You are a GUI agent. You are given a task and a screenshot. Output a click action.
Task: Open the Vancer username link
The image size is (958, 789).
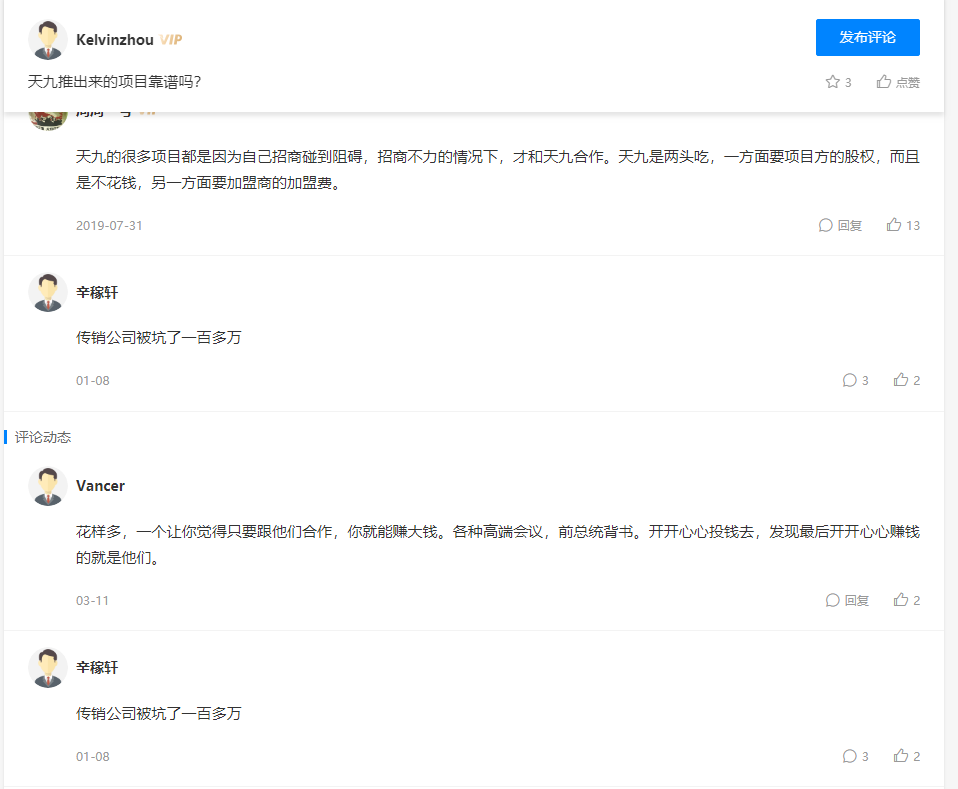[100, 486]
